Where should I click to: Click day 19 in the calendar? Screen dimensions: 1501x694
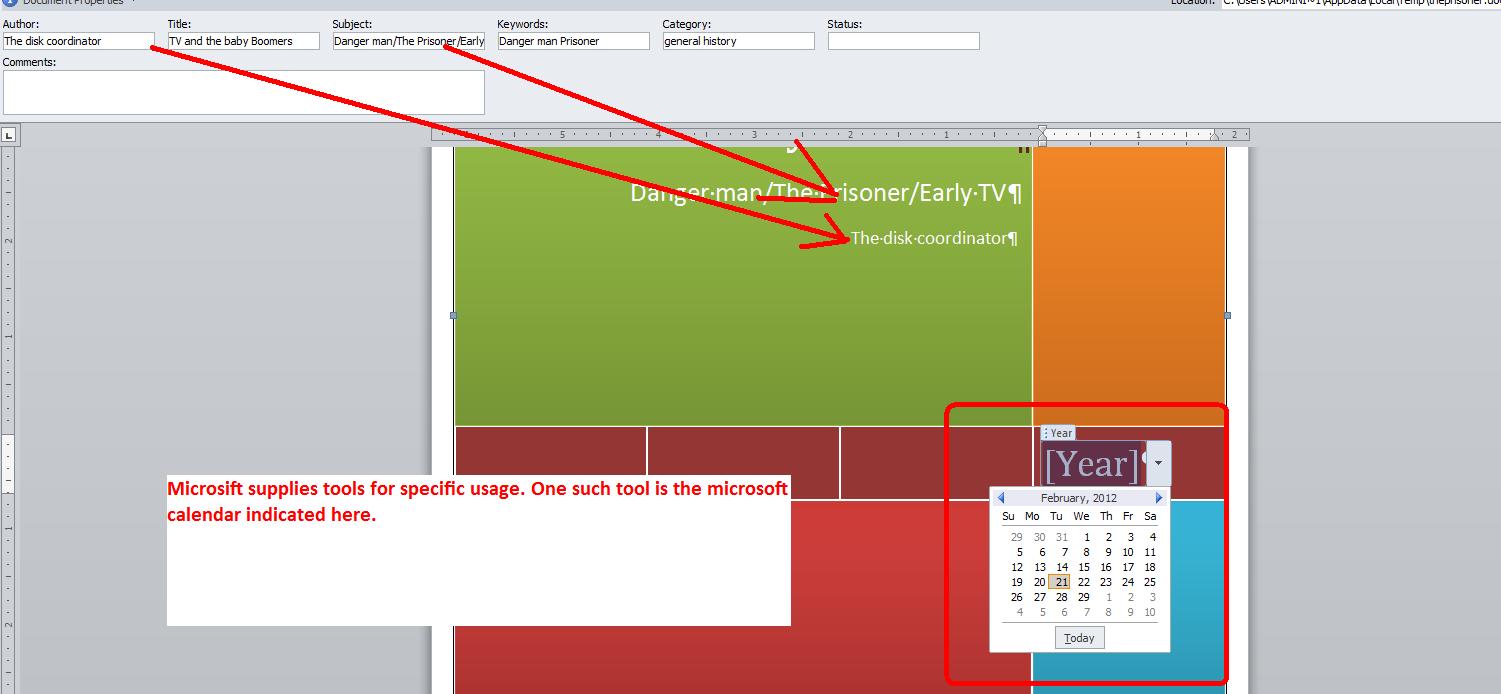click(x=1016, y=582)
